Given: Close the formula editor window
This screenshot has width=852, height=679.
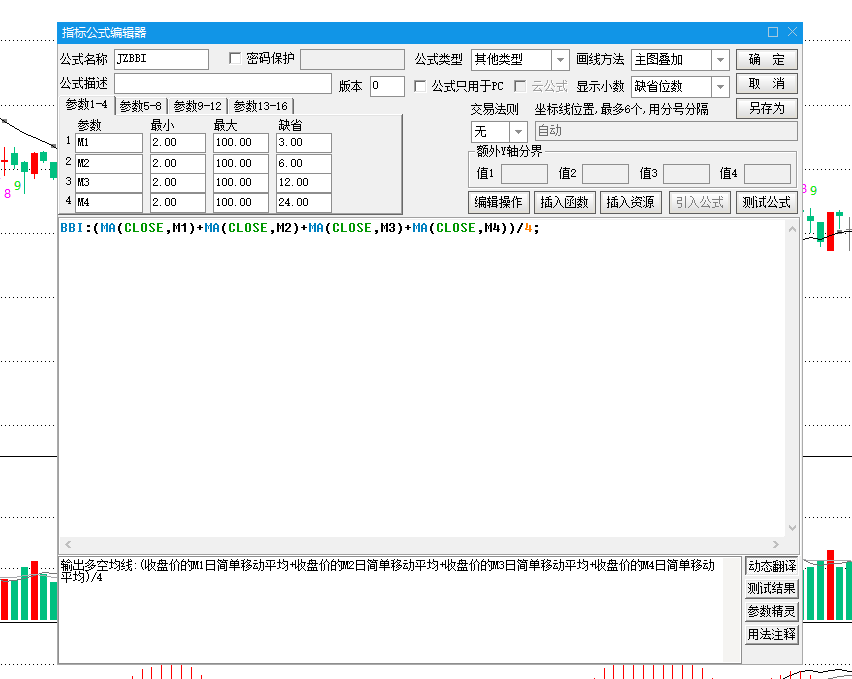Looking at the screenshot, I should click(x=792, y=32).
